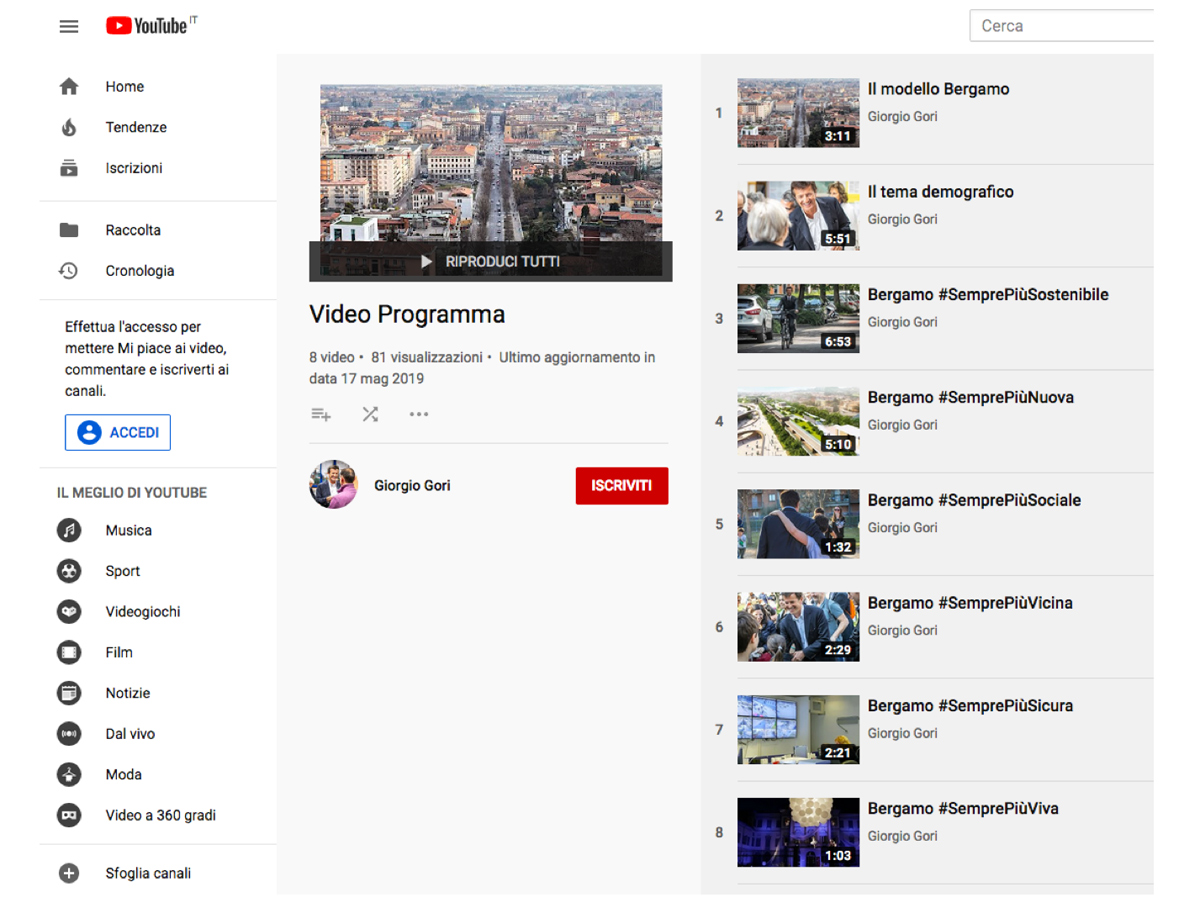
Task: Click the ACCEDI sign-in button
Action: [x=118, y=433]
